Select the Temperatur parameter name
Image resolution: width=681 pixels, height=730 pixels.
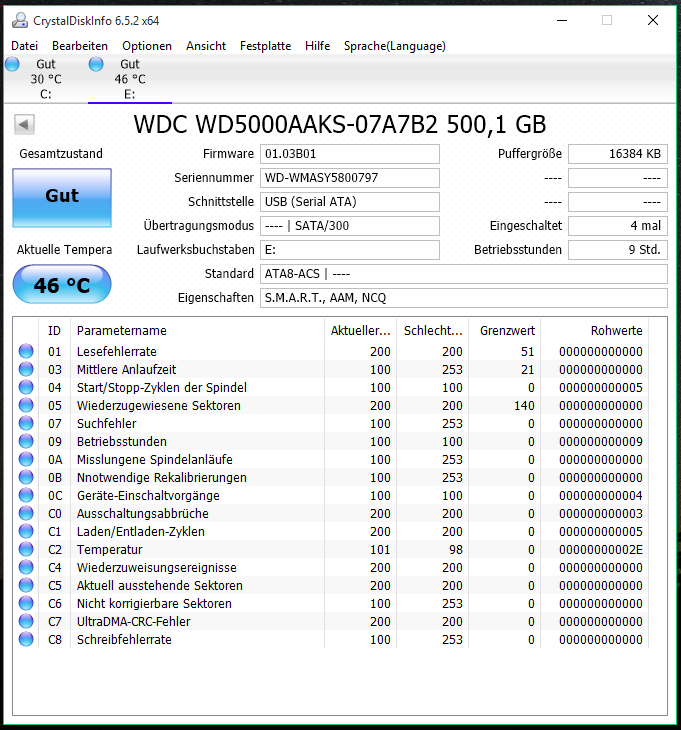tap(109, 549)
